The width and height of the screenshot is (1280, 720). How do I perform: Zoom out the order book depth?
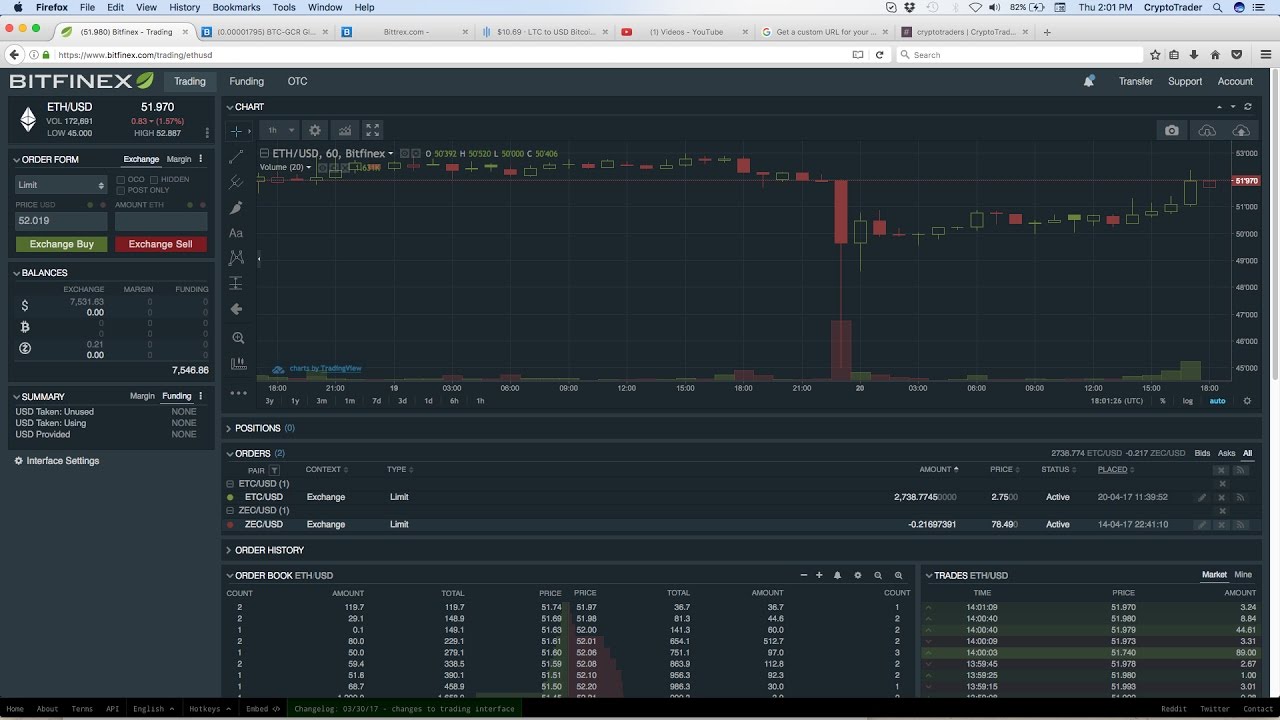point(878,576)
